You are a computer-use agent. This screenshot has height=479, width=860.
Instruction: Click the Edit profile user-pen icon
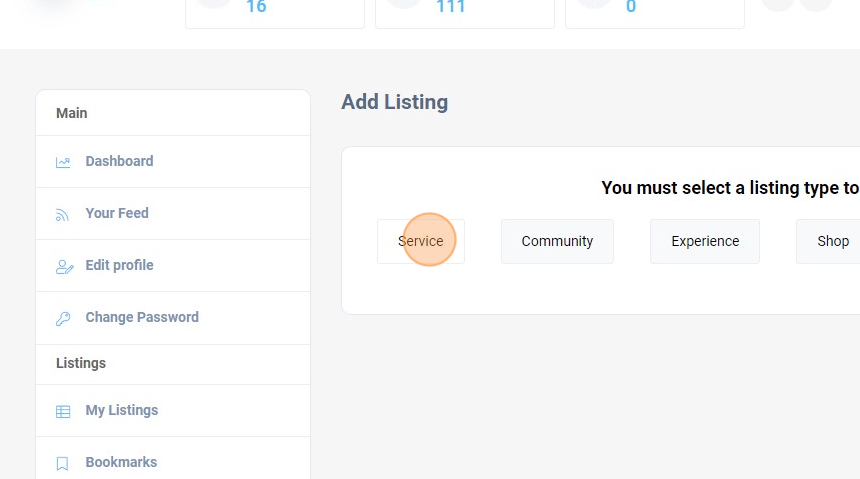point(64,266)
